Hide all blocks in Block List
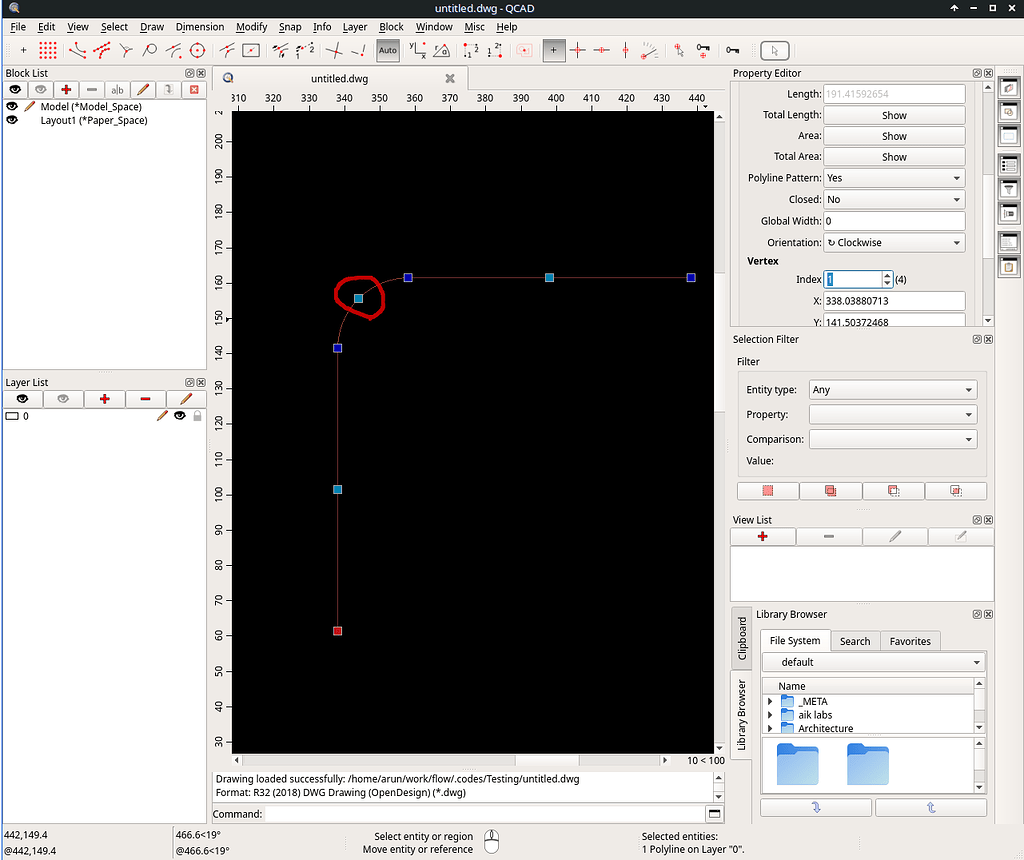The height and width of the screenshot is (860, 1024). point(40,89)
